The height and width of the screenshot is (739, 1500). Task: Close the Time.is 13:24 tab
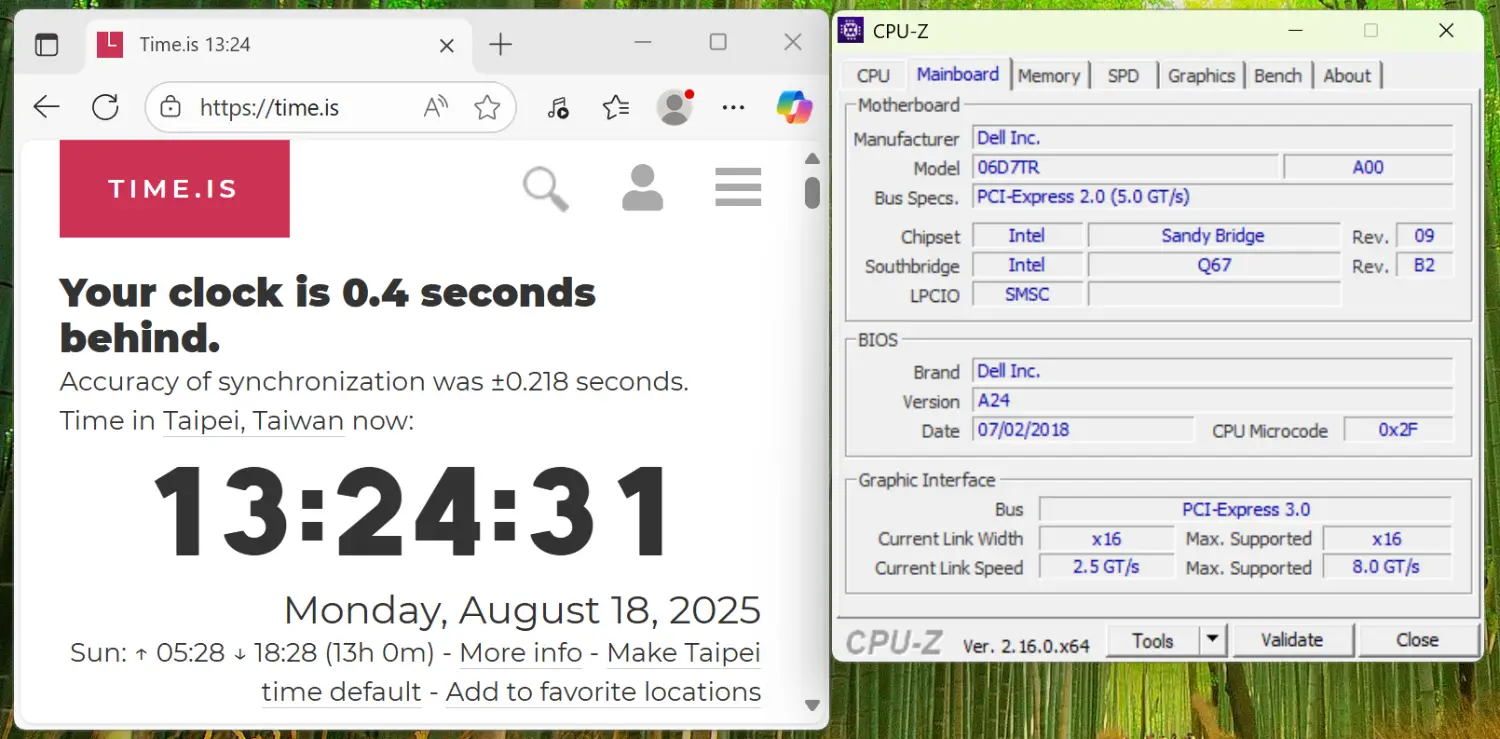point(447,45)
